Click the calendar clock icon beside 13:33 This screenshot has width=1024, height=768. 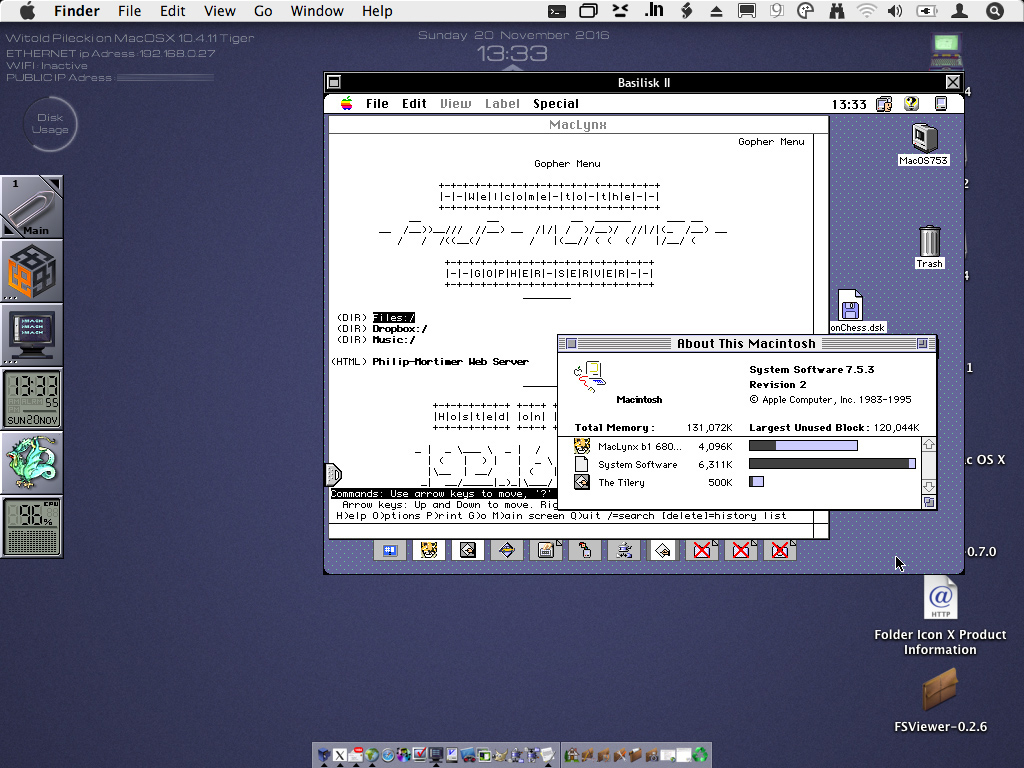(x=884, y=104)
